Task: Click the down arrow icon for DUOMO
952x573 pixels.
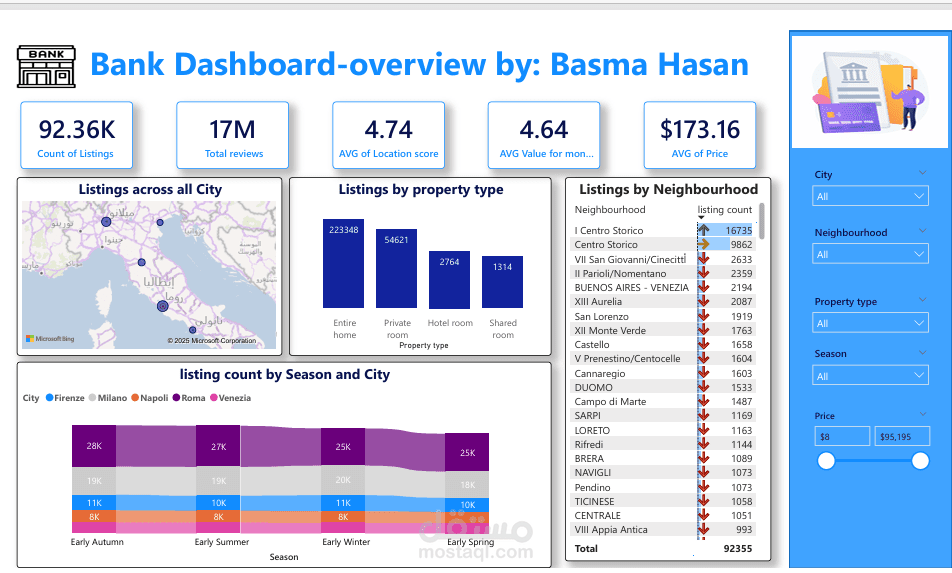Action: point(704,387)
